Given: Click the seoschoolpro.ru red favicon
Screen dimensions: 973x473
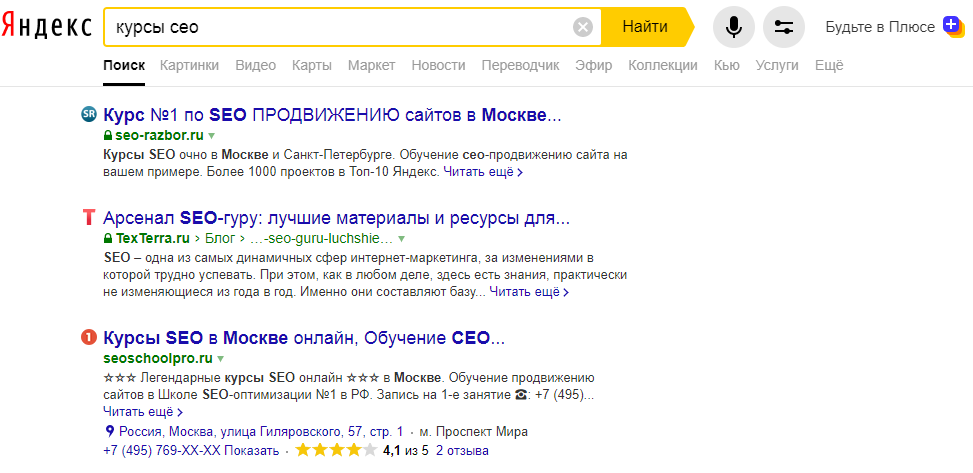Looking at the screenshot, I should (89, 337).
